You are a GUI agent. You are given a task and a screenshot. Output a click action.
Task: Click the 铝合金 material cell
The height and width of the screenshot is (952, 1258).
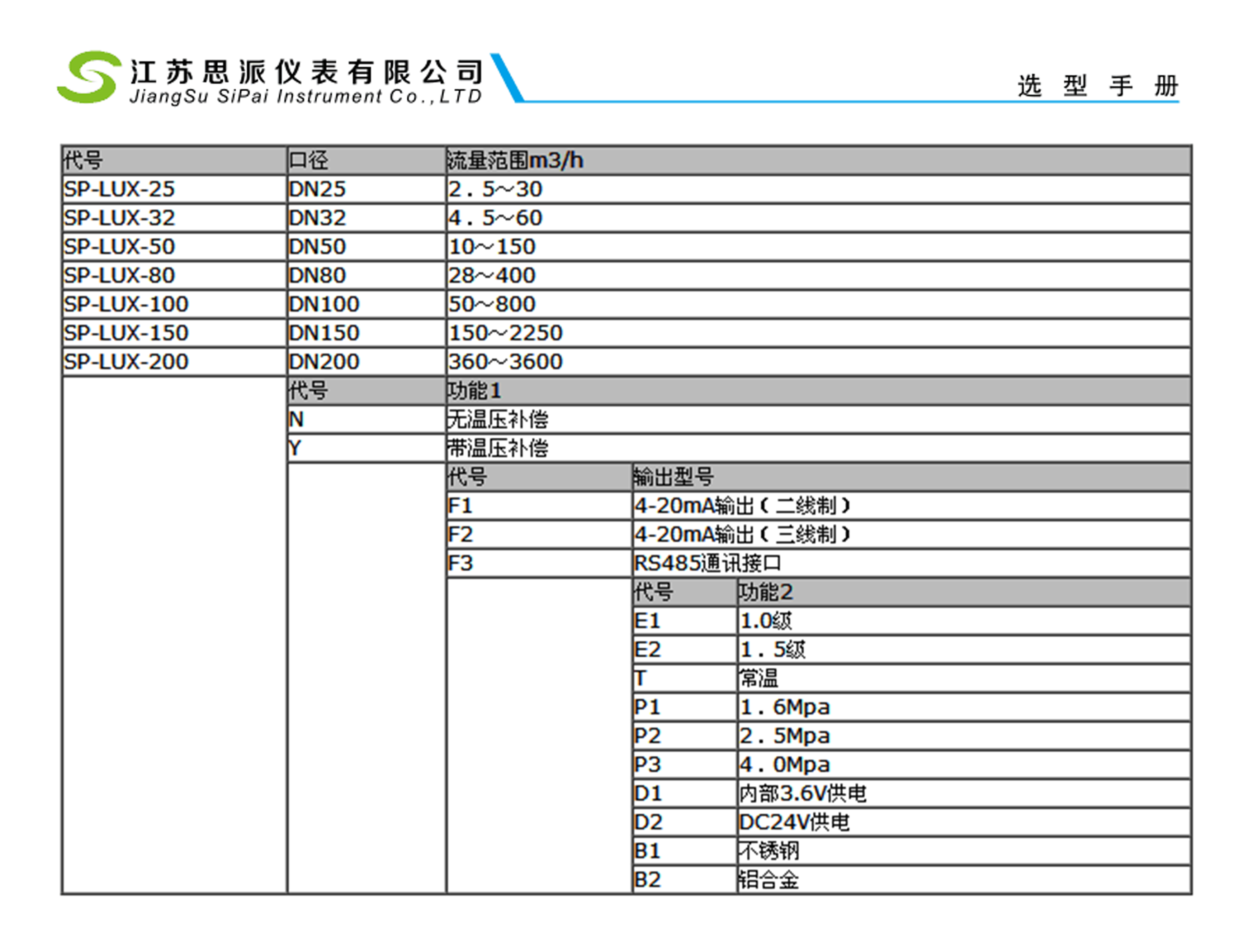click(964, 880)
